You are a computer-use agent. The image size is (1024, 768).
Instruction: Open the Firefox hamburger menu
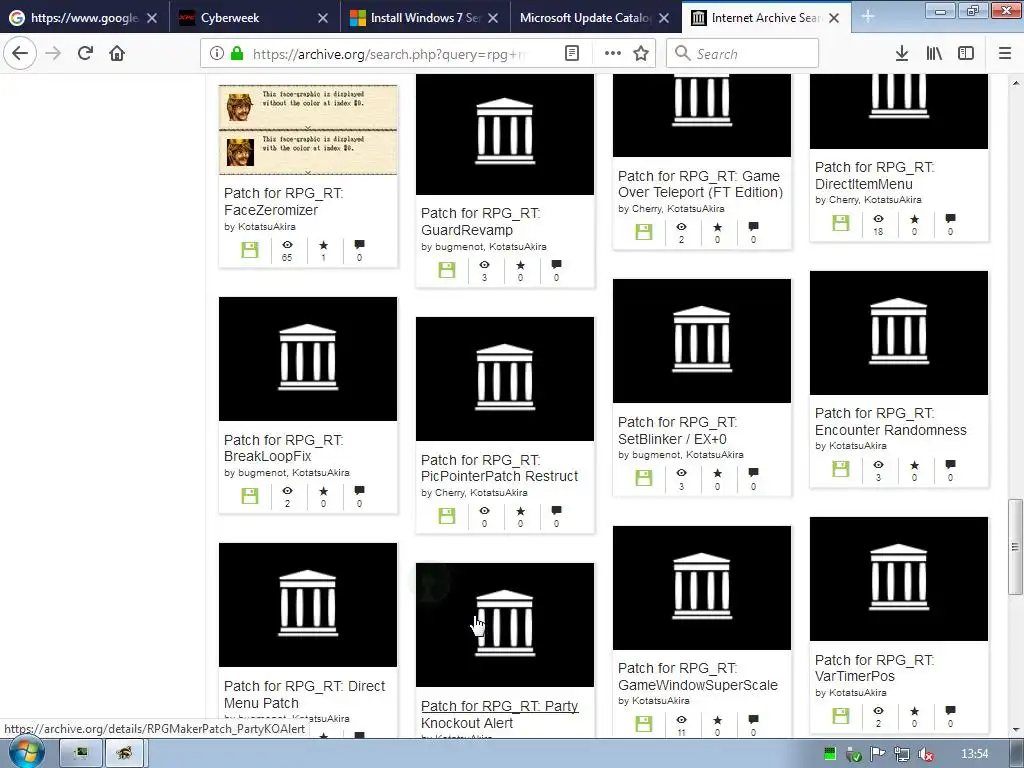[x=1005, y=54]
